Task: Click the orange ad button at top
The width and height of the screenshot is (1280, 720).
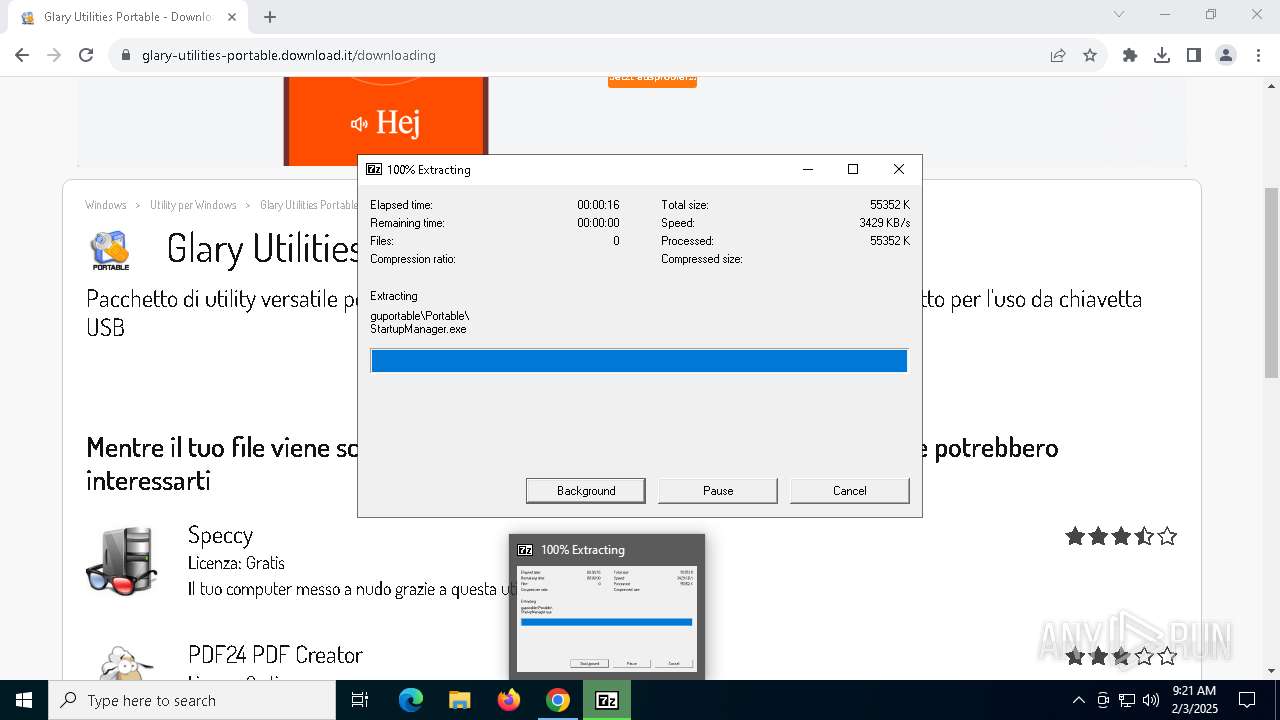Action: click(x=652, y=79)
